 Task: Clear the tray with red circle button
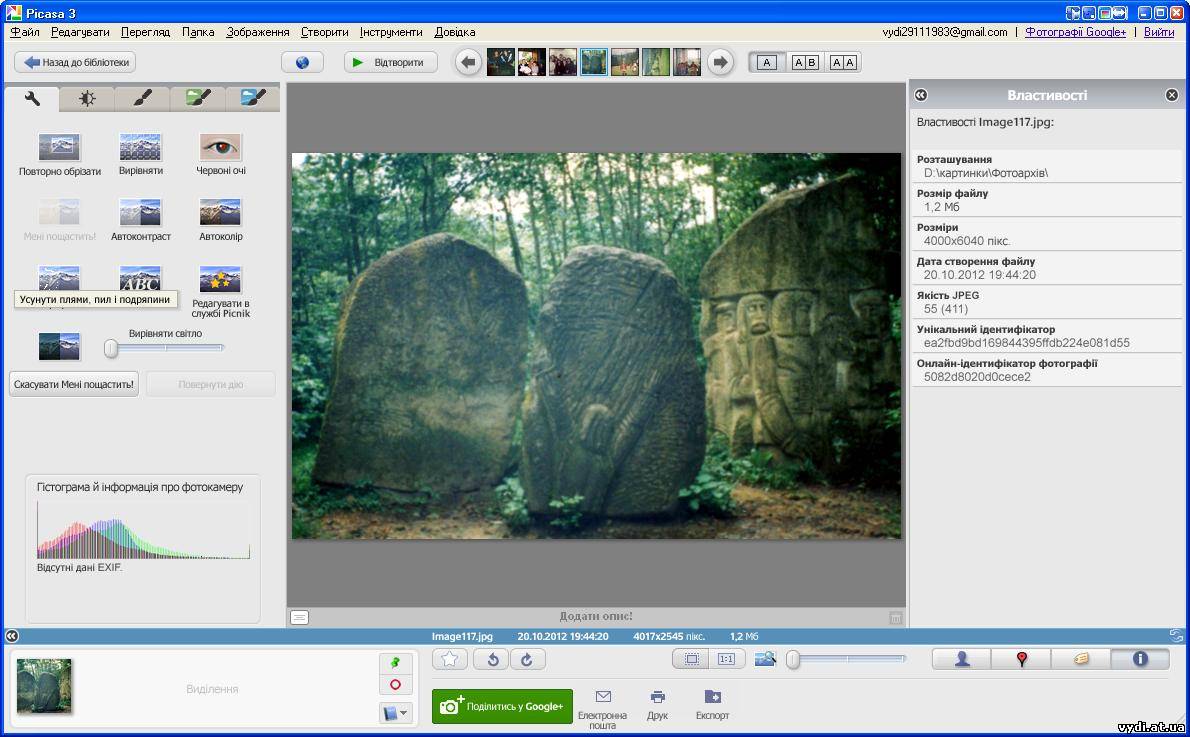395,685
